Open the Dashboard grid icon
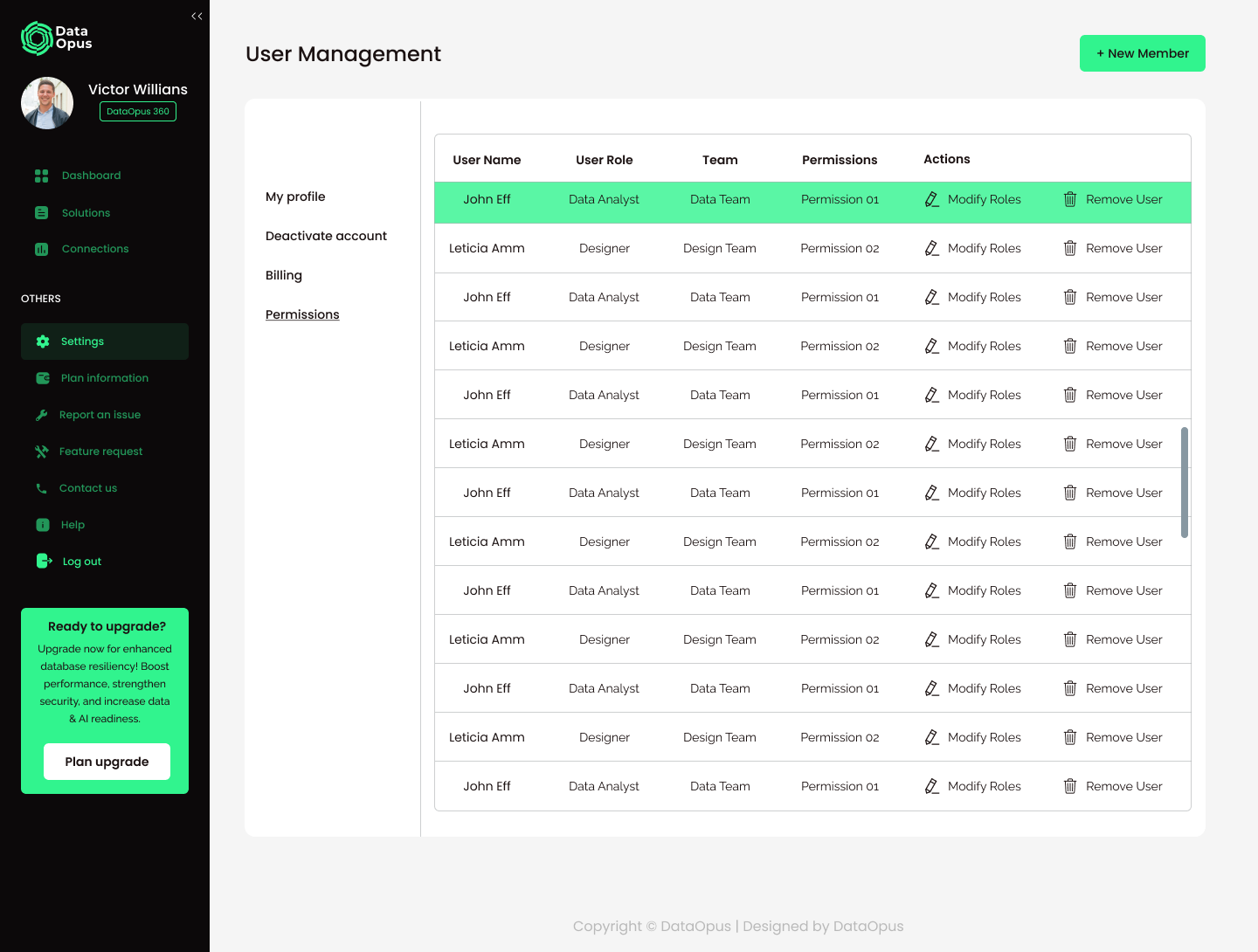This screenshot has width=1258, height=952. point(41,176)
